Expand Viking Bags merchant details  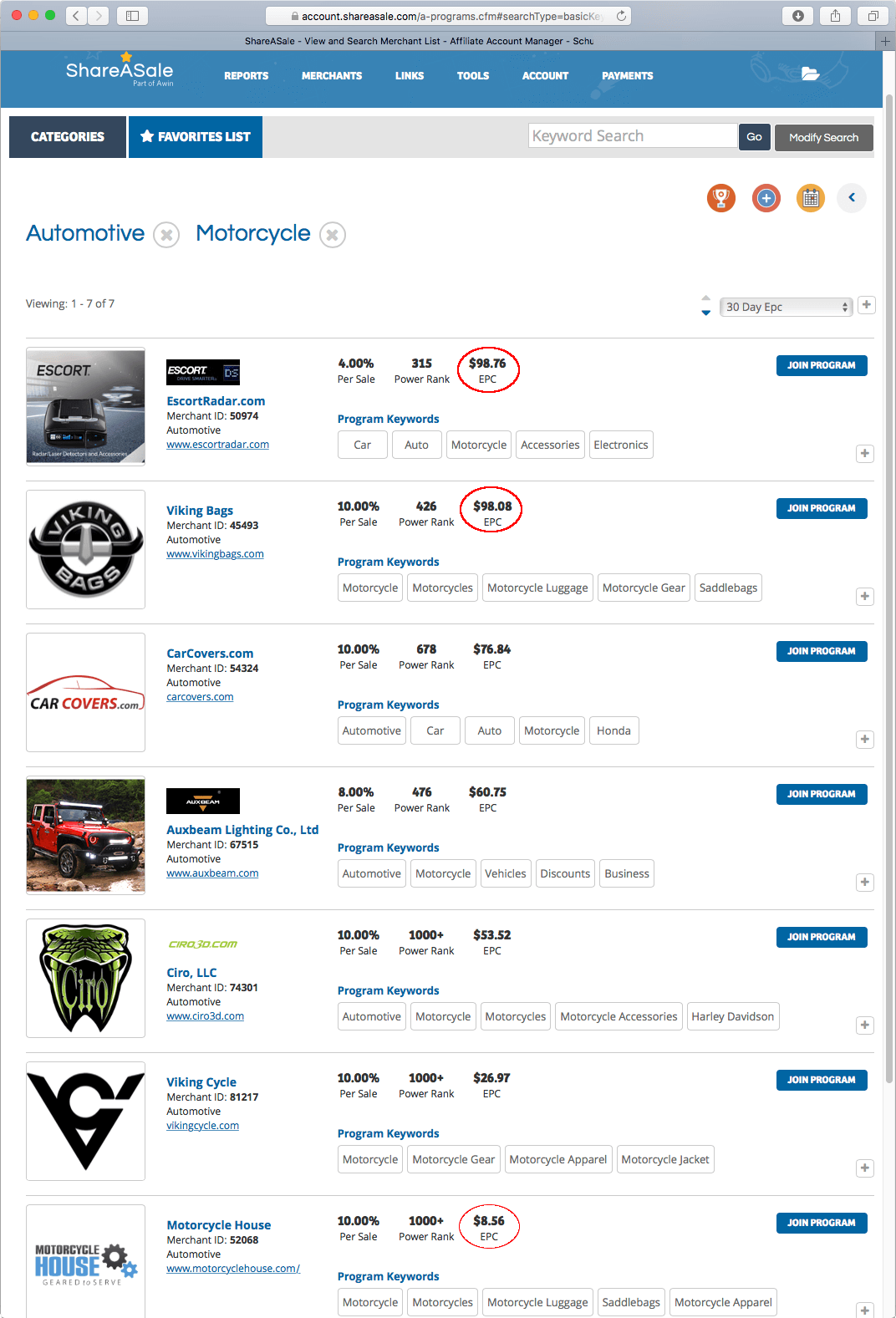[x=865, y=597]
